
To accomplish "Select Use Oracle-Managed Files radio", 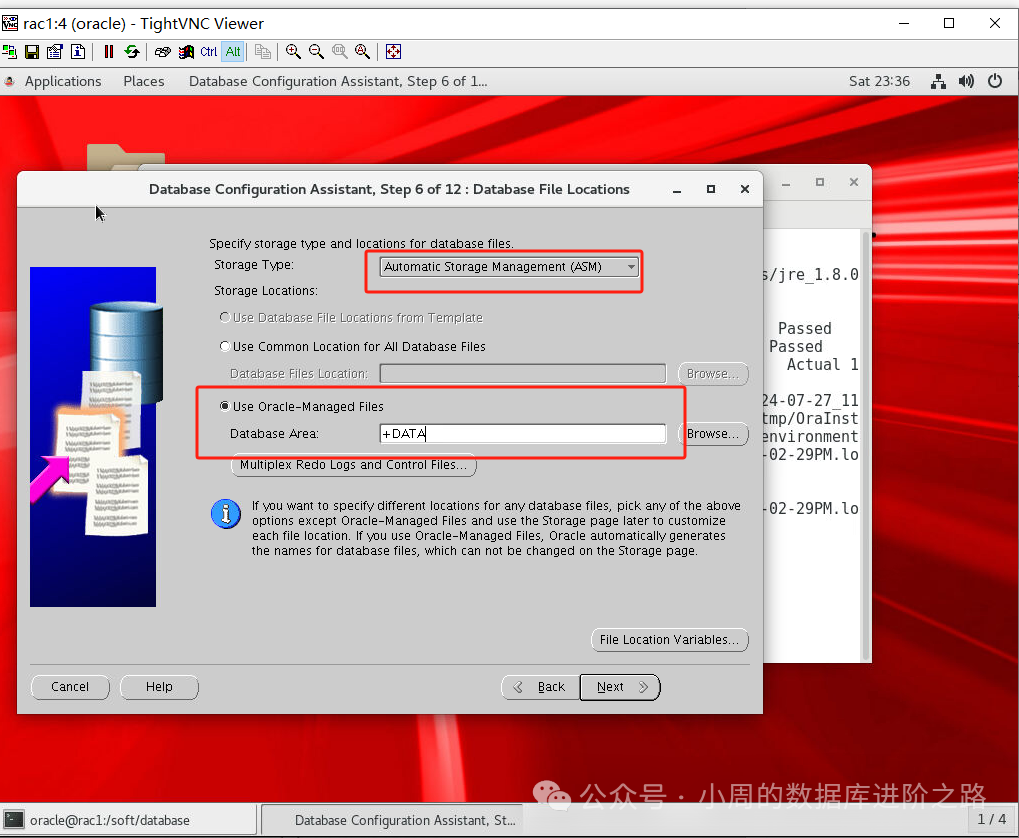I will [x=225, y=406].
